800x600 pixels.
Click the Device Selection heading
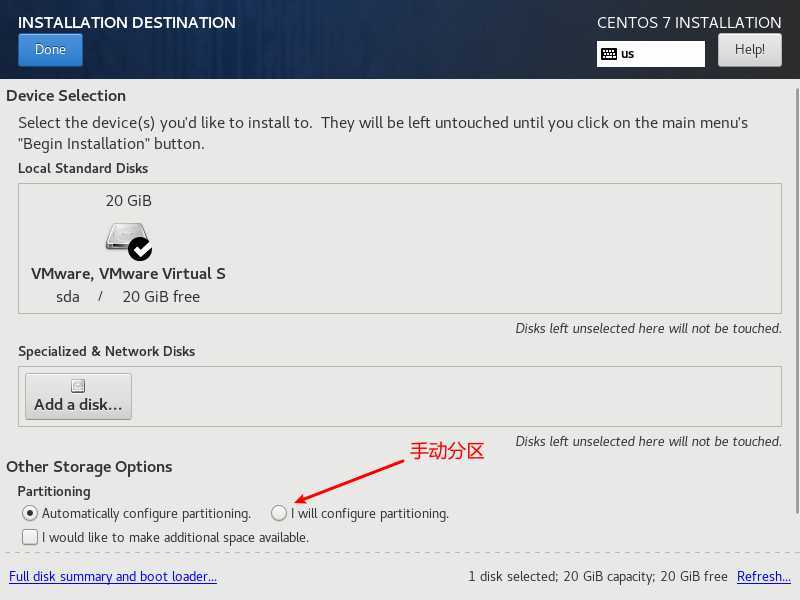pos(66,96)
